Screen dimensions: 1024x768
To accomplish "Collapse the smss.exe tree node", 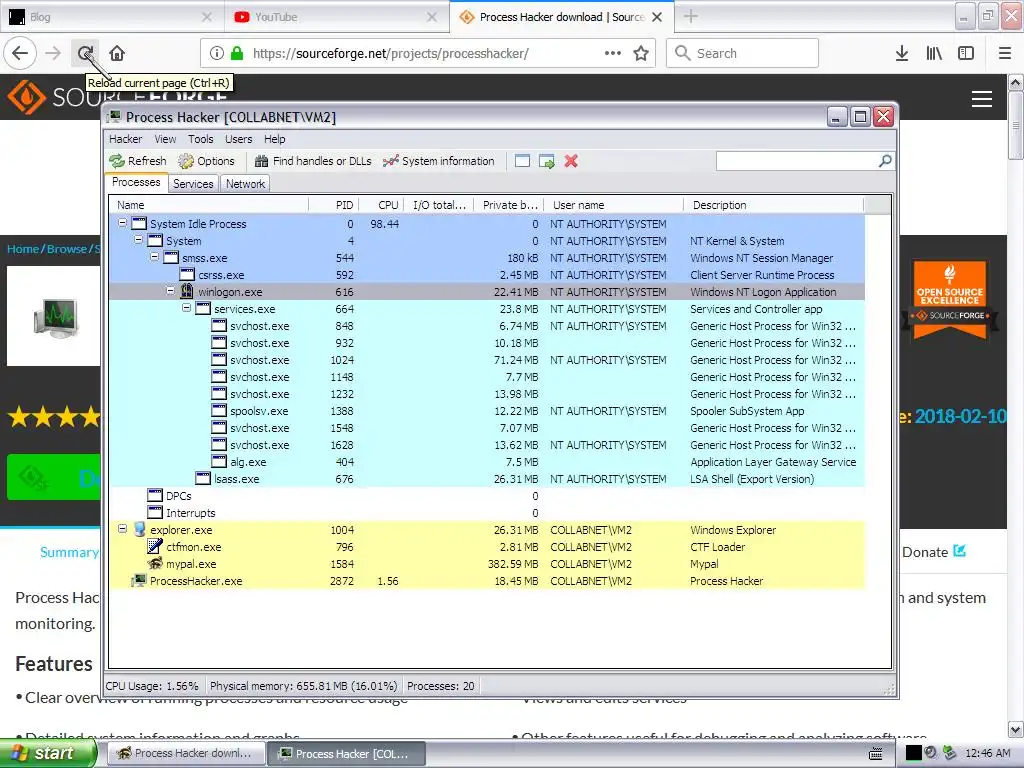I will point(155,257).
